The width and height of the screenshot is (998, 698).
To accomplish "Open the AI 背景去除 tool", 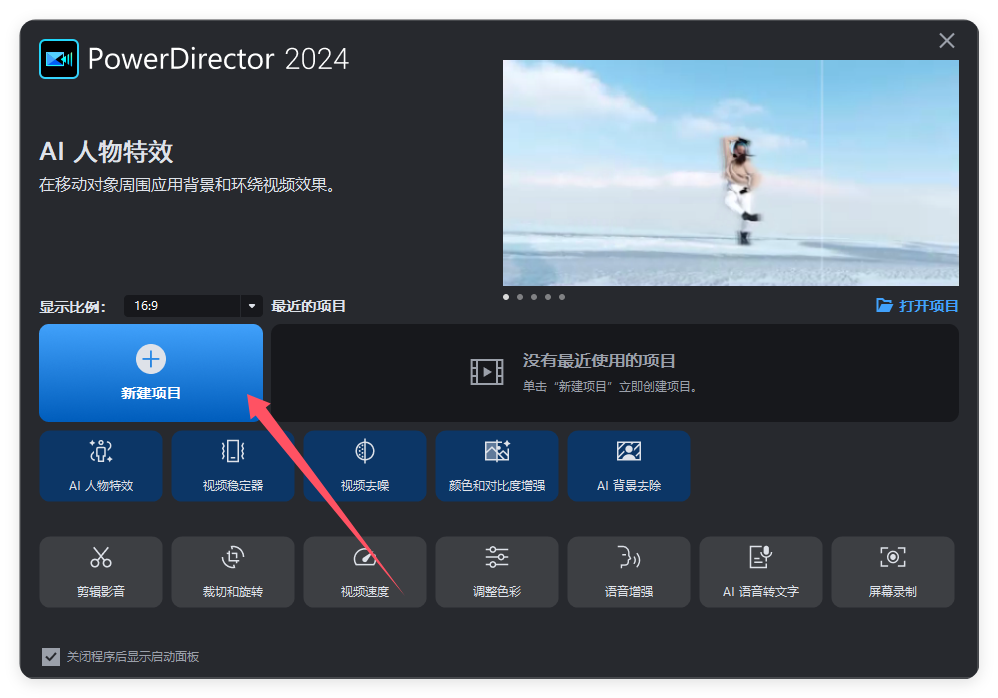I will click(x=629, y=465).
